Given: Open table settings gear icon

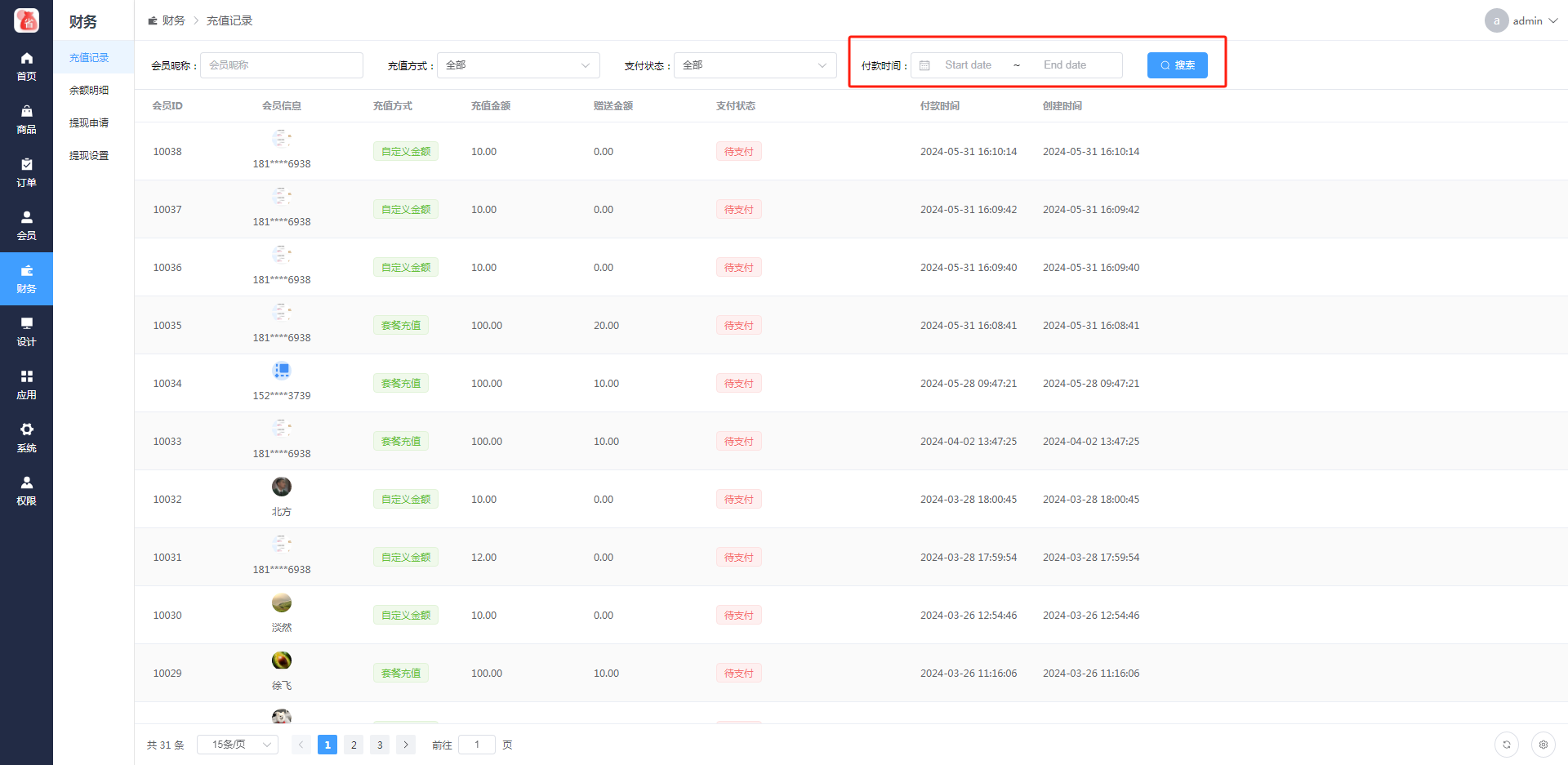Looking at the screenshot, I should coord(1543,745).
